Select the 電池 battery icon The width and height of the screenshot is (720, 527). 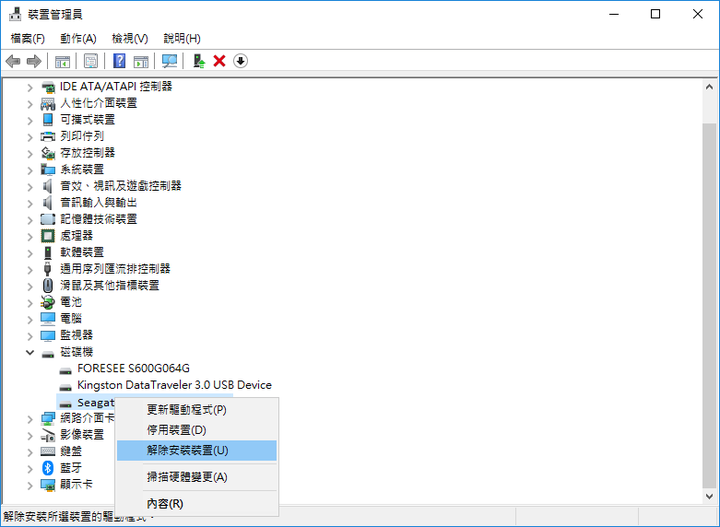(x=48, y=302)
